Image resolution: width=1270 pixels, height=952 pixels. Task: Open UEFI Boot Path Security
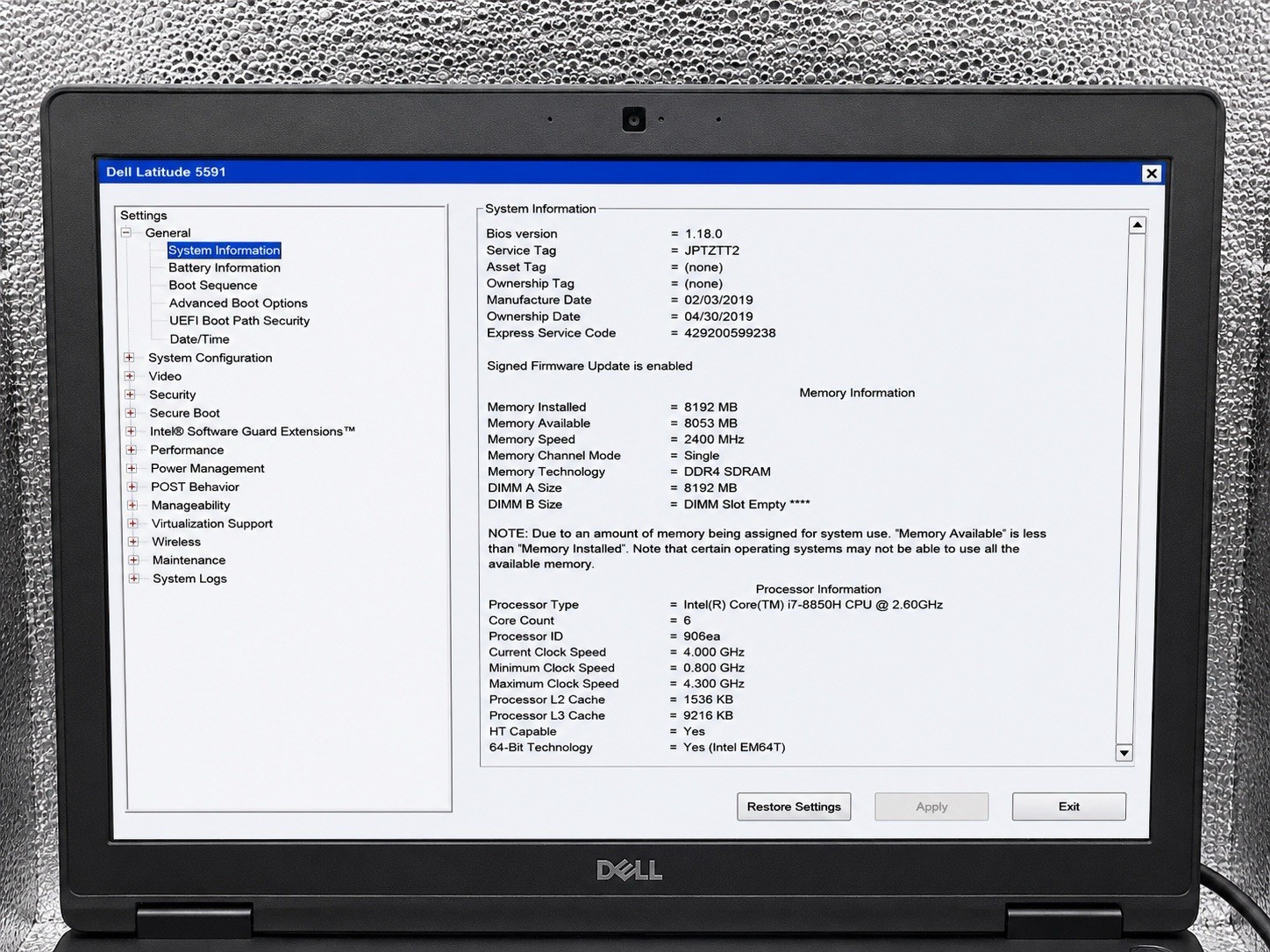click(239, 321)
